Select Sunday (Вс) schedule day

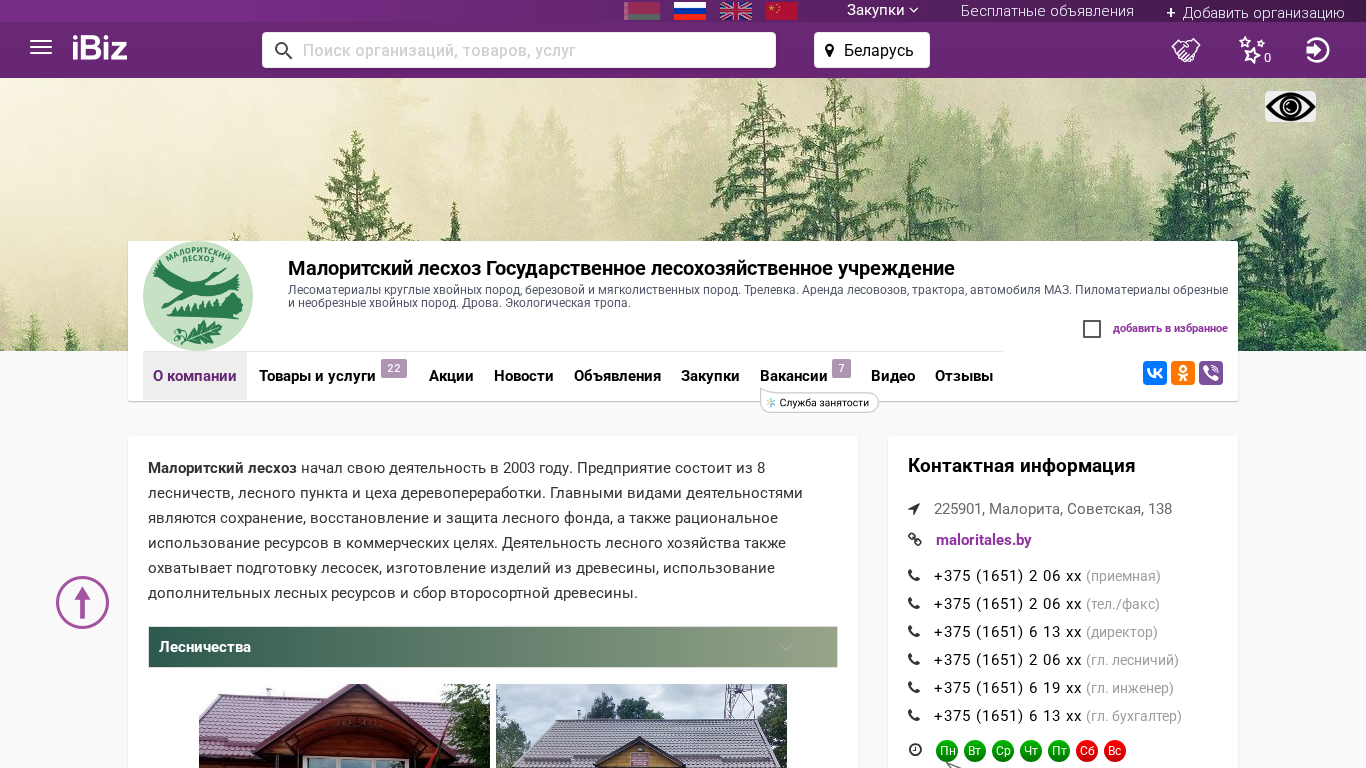(1115, 751)
